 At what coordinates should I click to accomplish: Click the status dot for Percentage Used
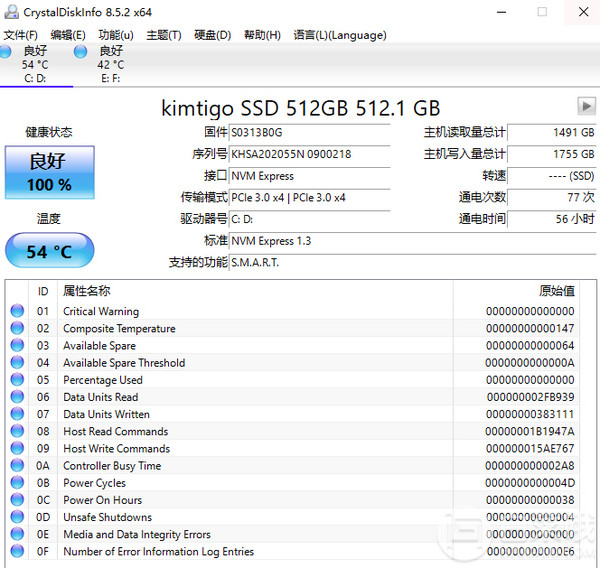point(17,379)
